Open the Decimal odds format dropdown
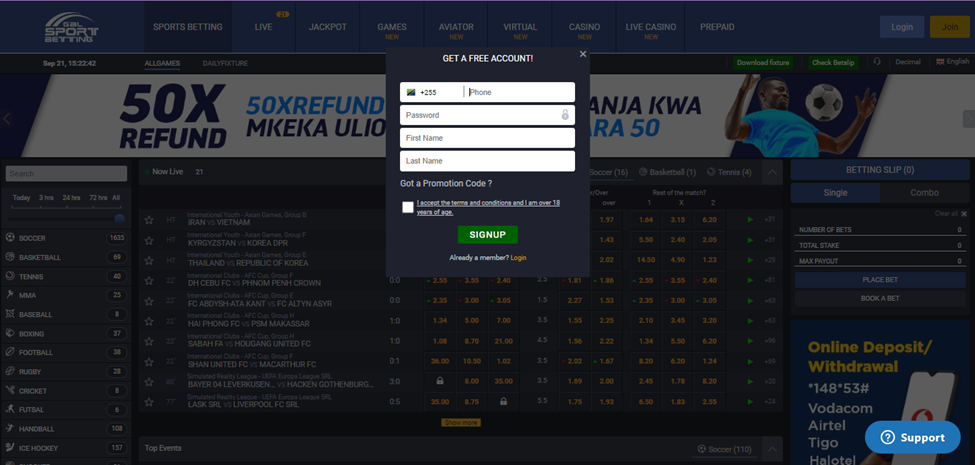 click(907, 62)
